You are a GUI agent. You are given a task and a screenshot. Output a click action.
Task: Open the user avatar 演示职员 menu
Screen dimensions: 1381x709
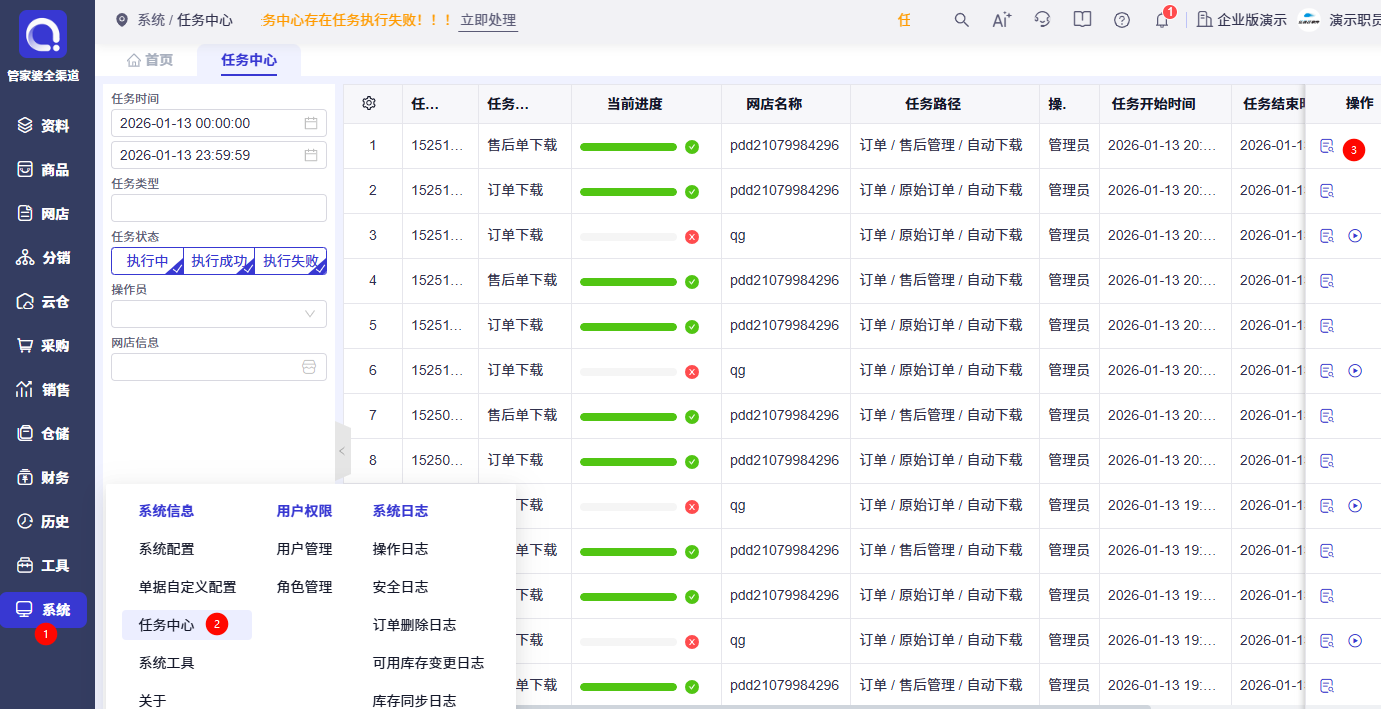point(1339,20)
